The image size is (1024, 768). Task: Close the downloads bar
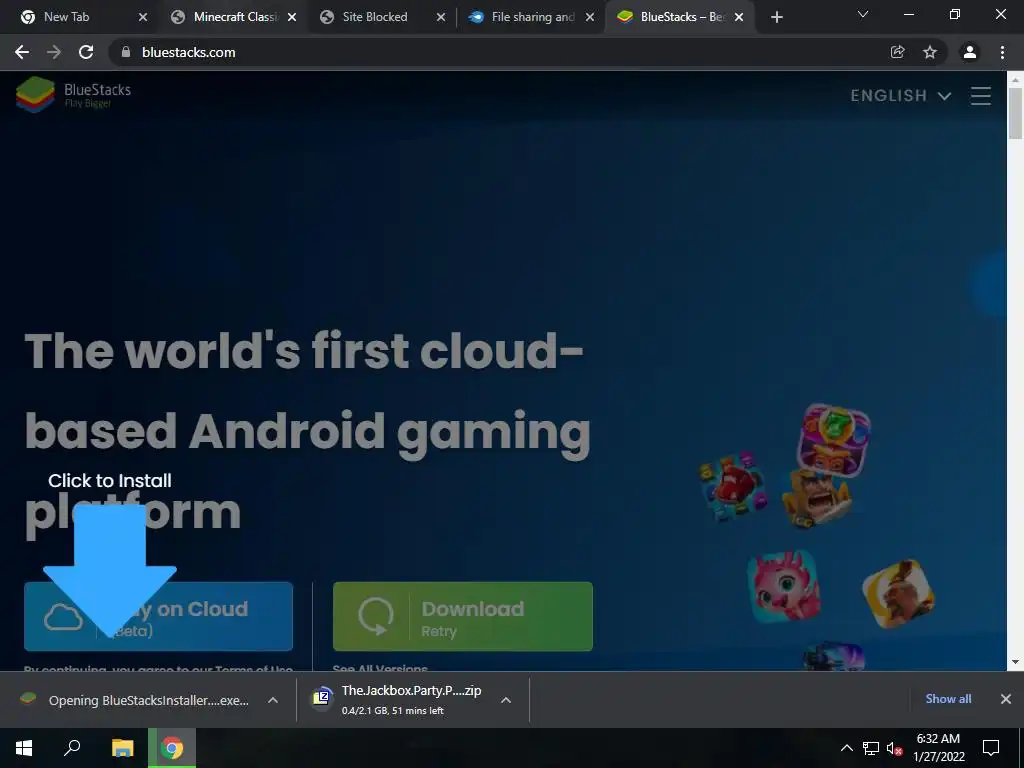pyautogui.click(x=1006, y=699)
